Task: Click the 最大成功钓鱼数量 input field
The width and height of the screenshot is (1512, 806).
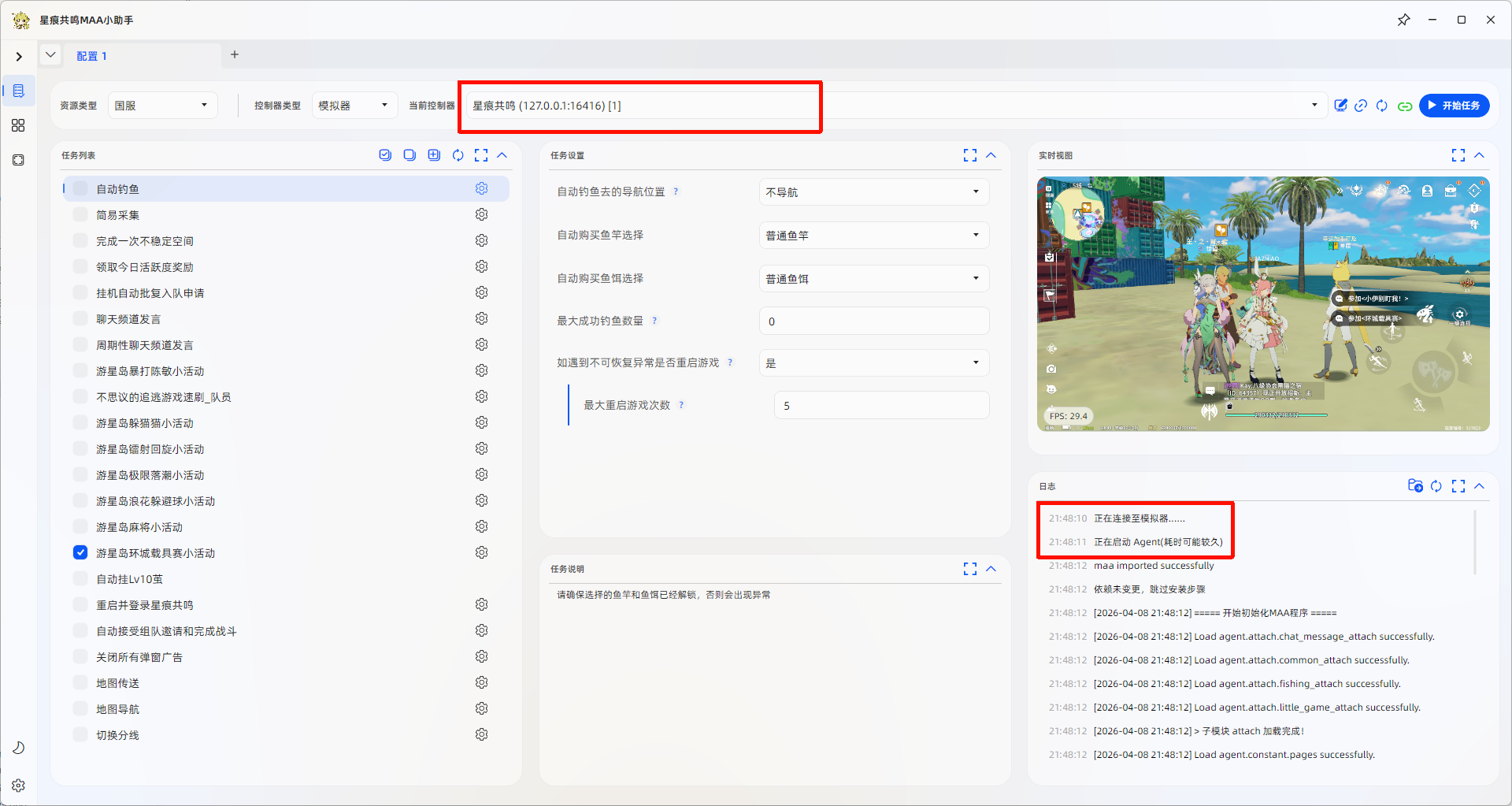Action: [x=874, y=321]
